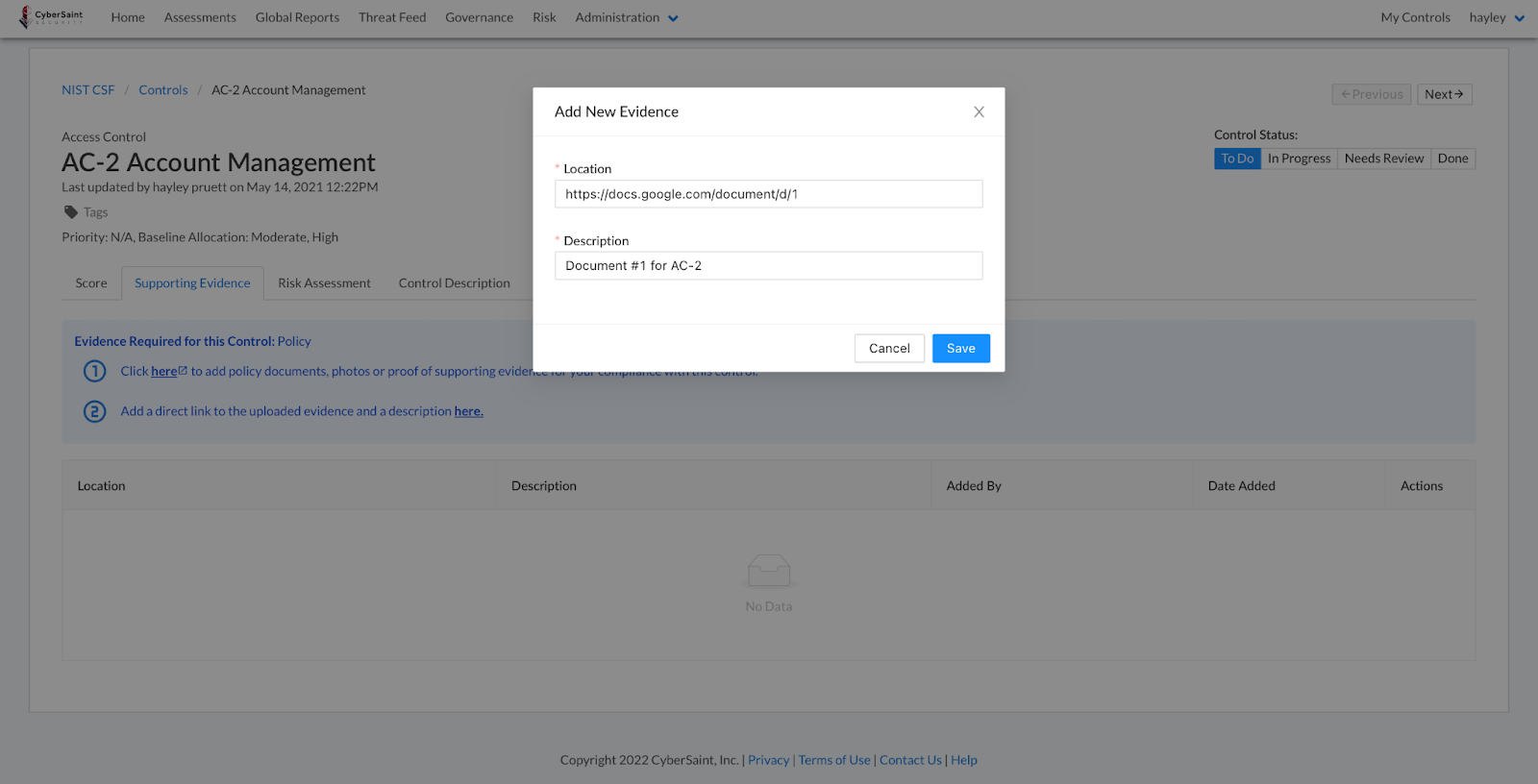Click the step 1 circled number icon
1538x784 pixels.
click(94, 372)
